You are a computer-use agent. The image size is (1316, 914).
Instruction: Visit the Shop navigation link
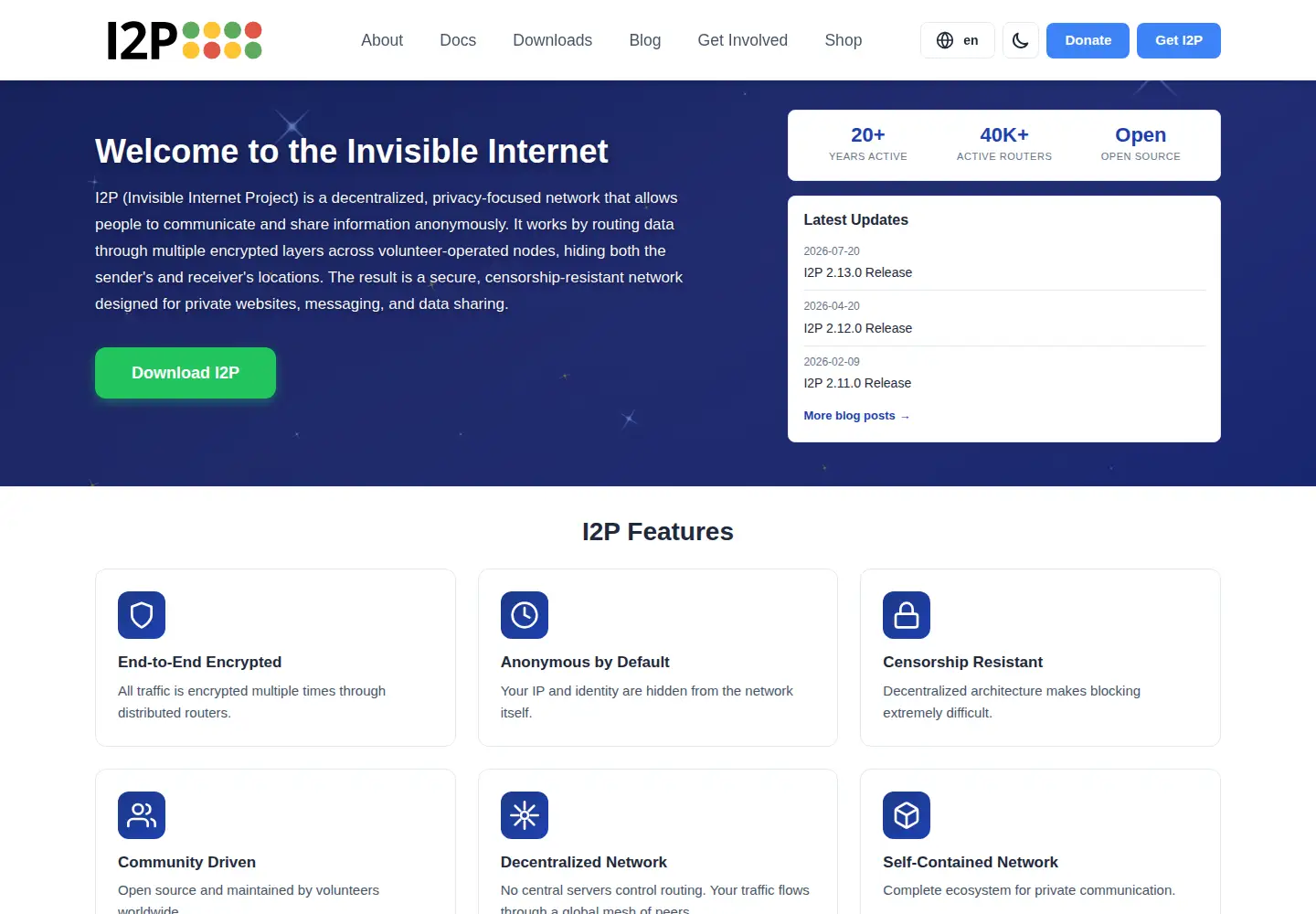click(844, 40)
